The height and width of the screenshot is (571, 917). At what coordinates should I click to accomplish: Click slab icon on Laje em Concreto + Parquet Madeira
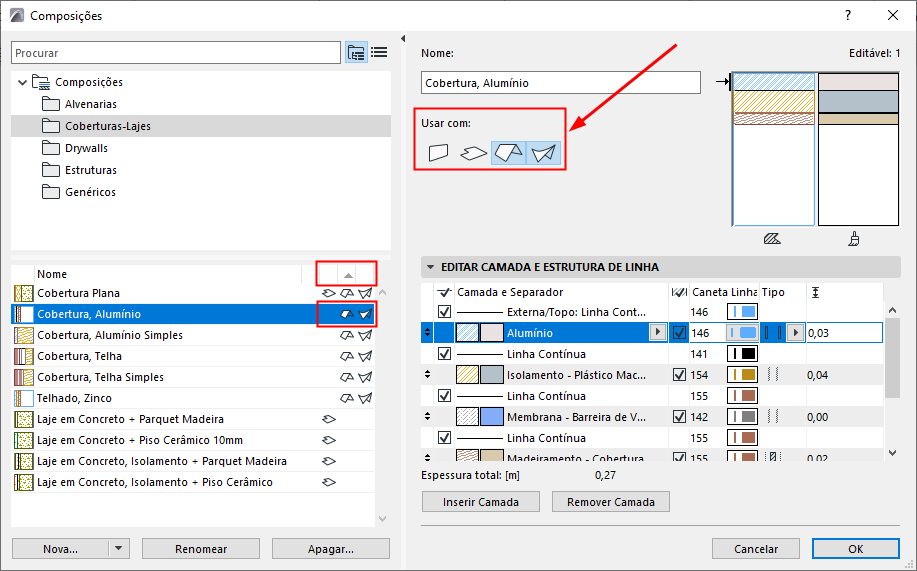click(x=329, y=419)
